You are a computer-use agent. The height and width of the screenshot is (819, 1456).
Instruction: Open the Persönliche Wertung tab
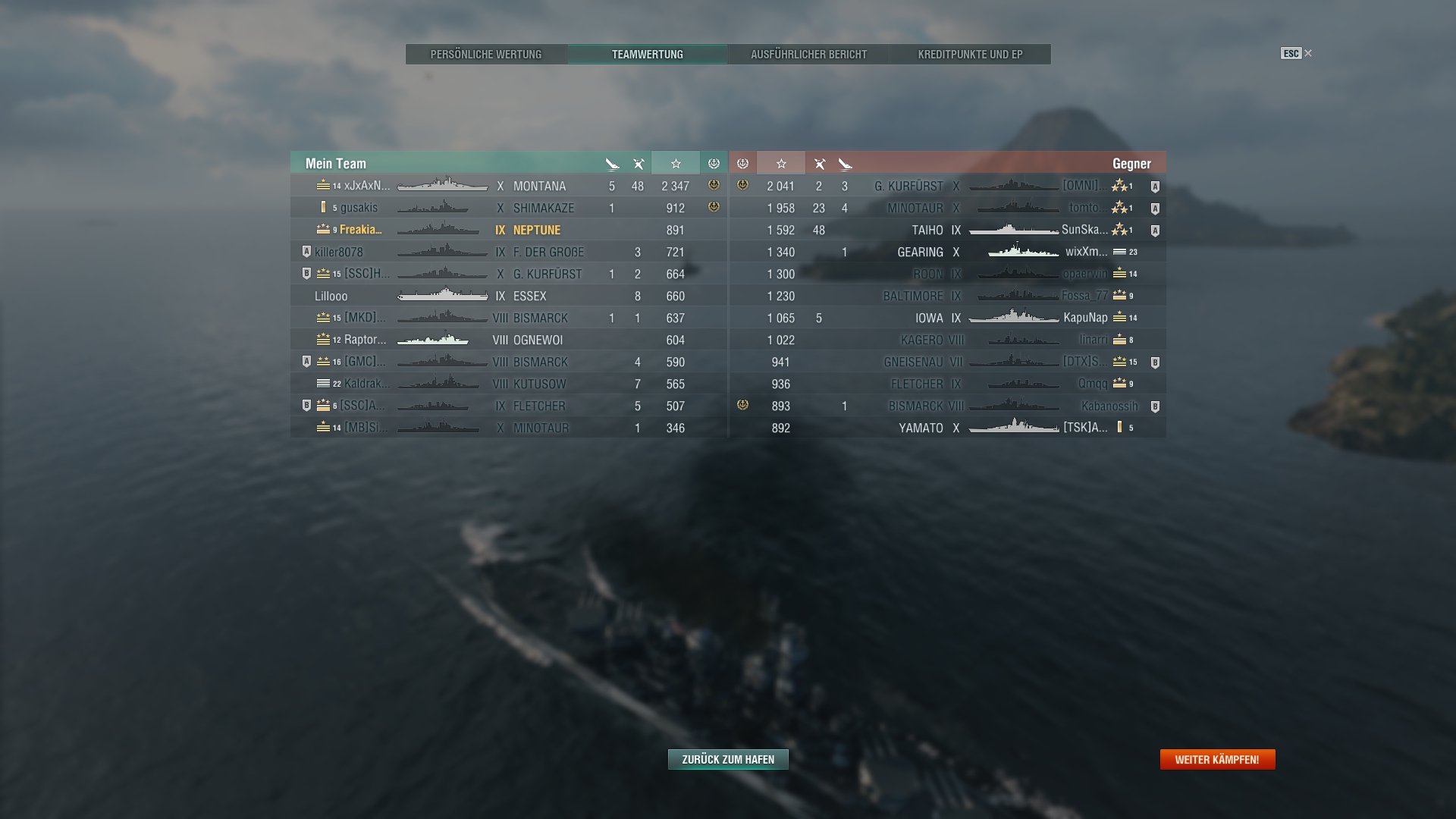[486, 55]
